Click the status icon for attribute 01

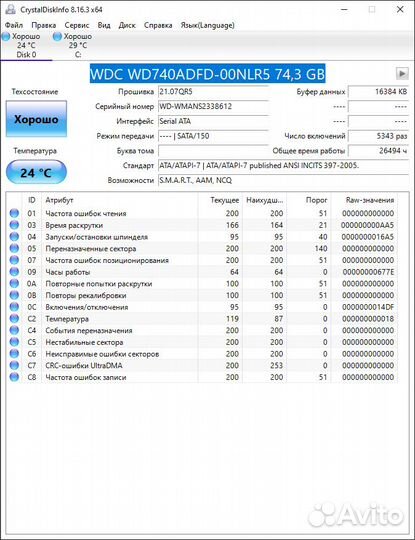point(14,213)
